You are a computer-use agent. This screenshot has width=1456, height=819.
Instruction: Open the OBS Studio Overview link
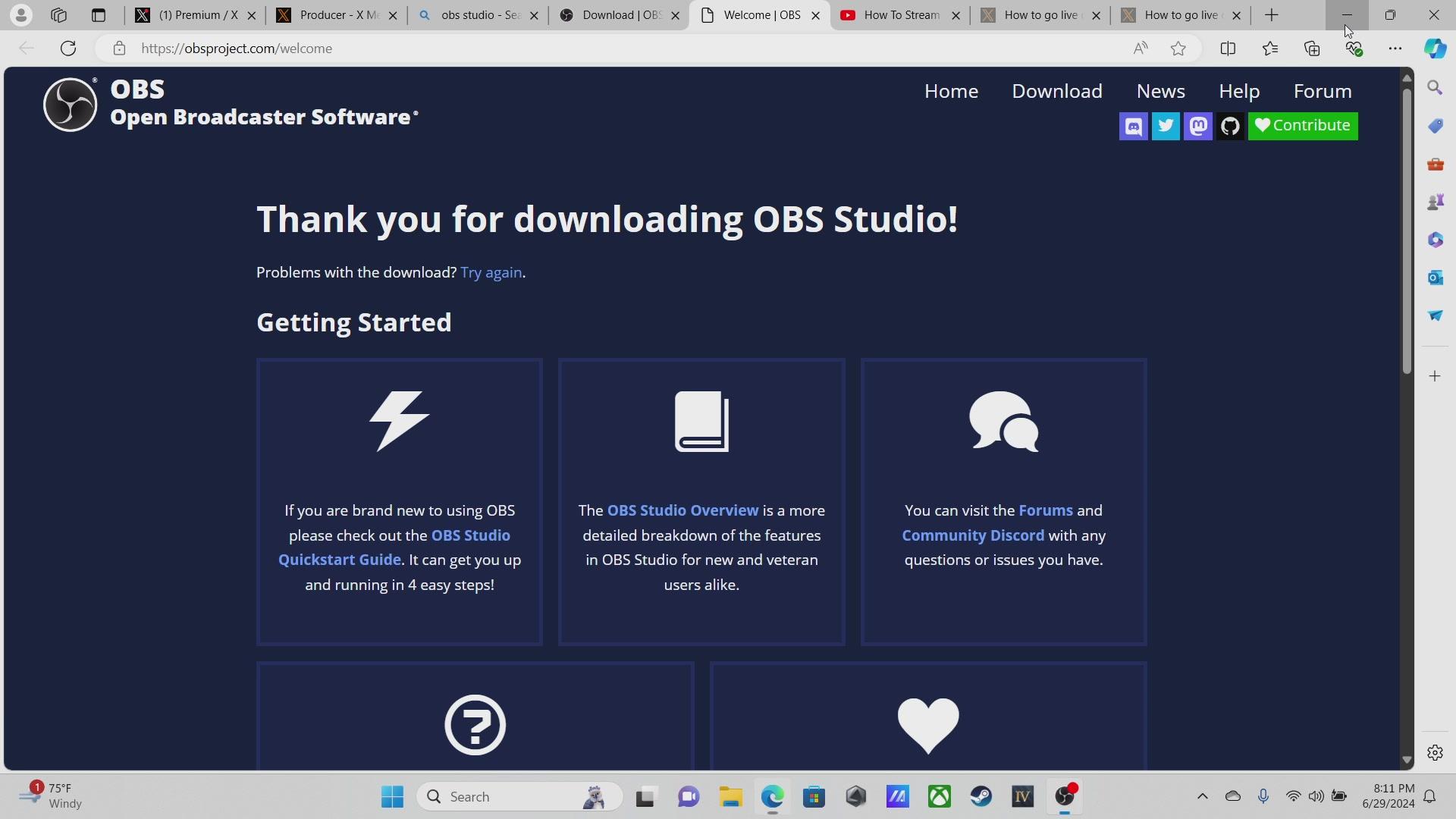pyautogui.click(x=682, y=511)
